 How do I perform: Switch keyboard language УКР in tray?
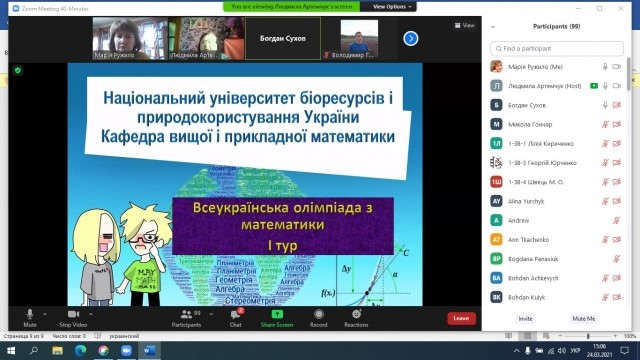pos(575,351)
